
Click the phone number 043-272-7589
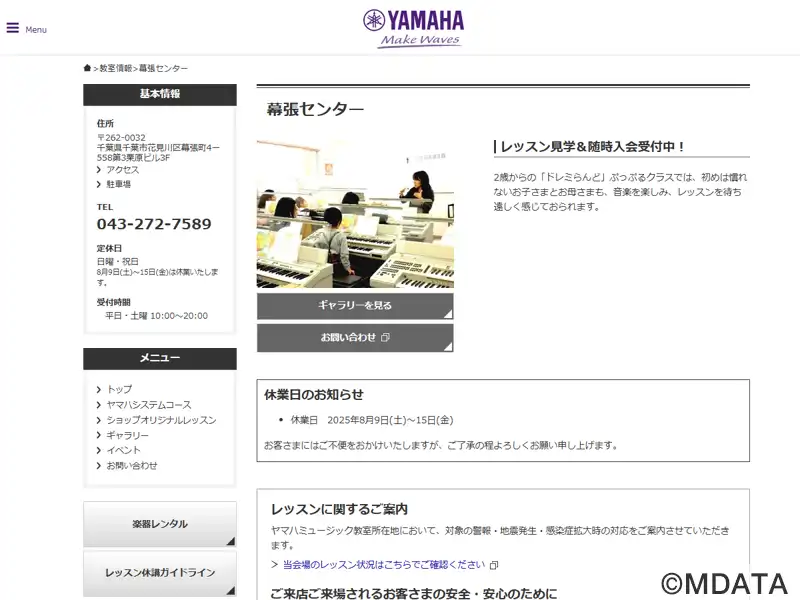pyautogui.click(x=154, y=224)
